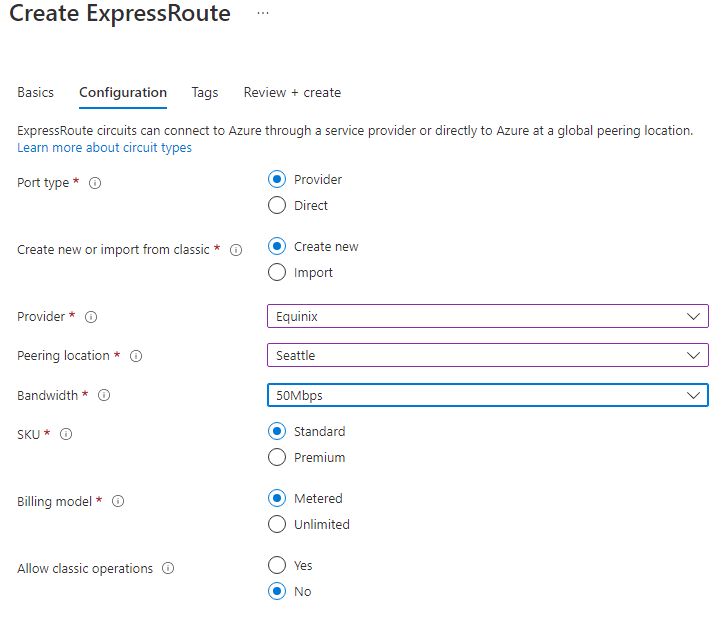Viewport: 725px width, 625px height.
Task: Select the Provider port type radio
Action: (x=276, y=179)
